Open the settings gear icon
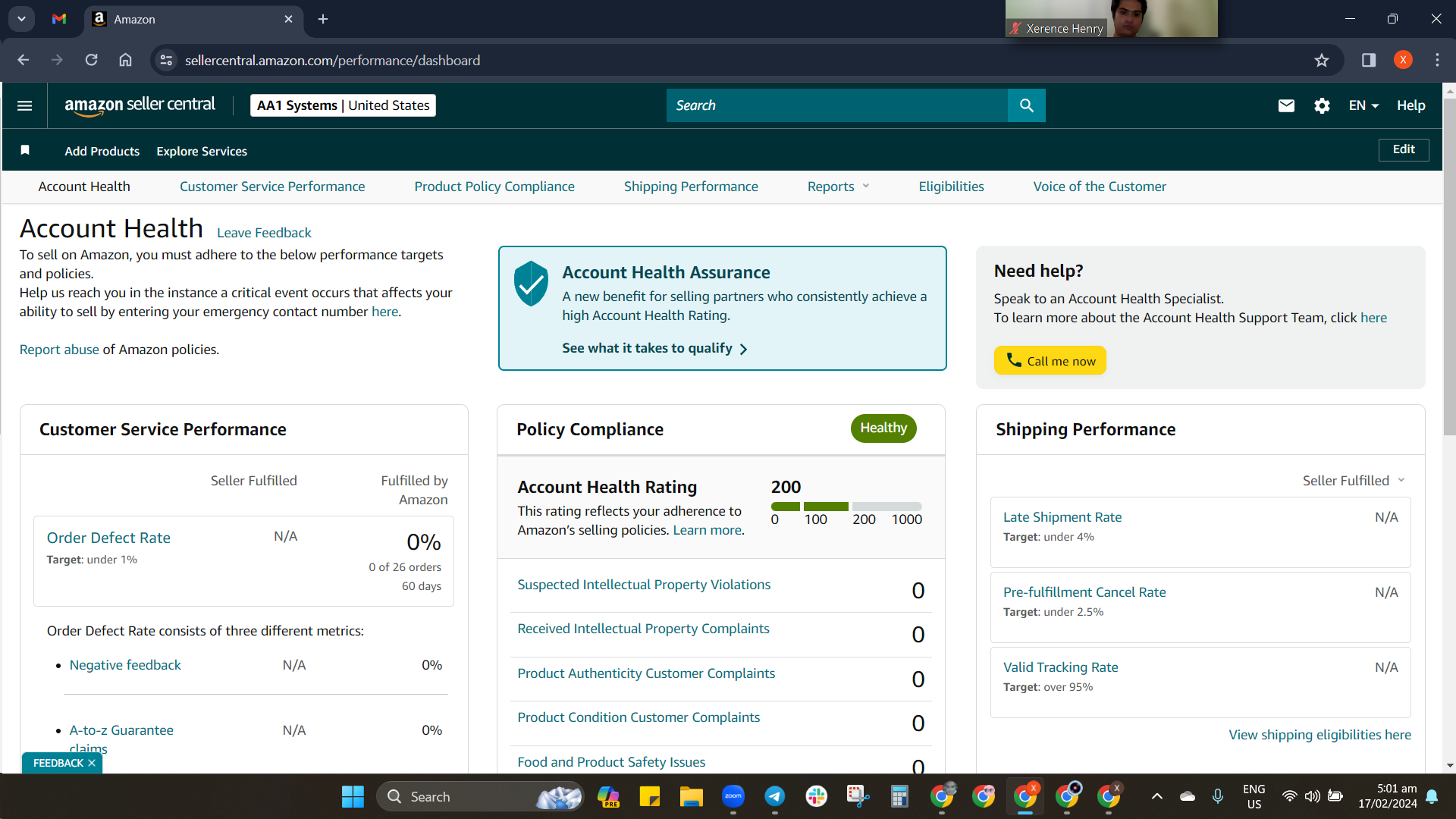 [x=1322, y=105]
